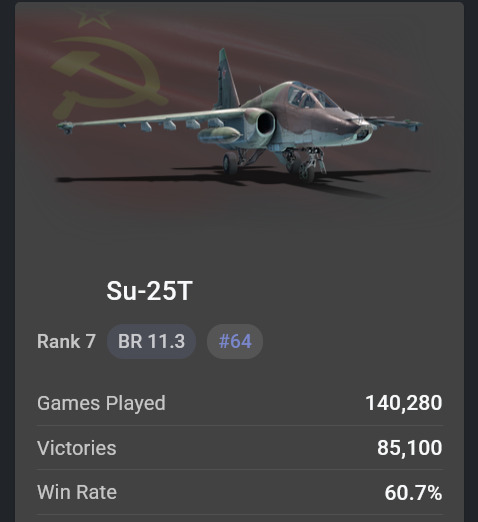The image size is (478, 522).
Task: Click the Su-25T aircraft image
Action: (240, 117)
